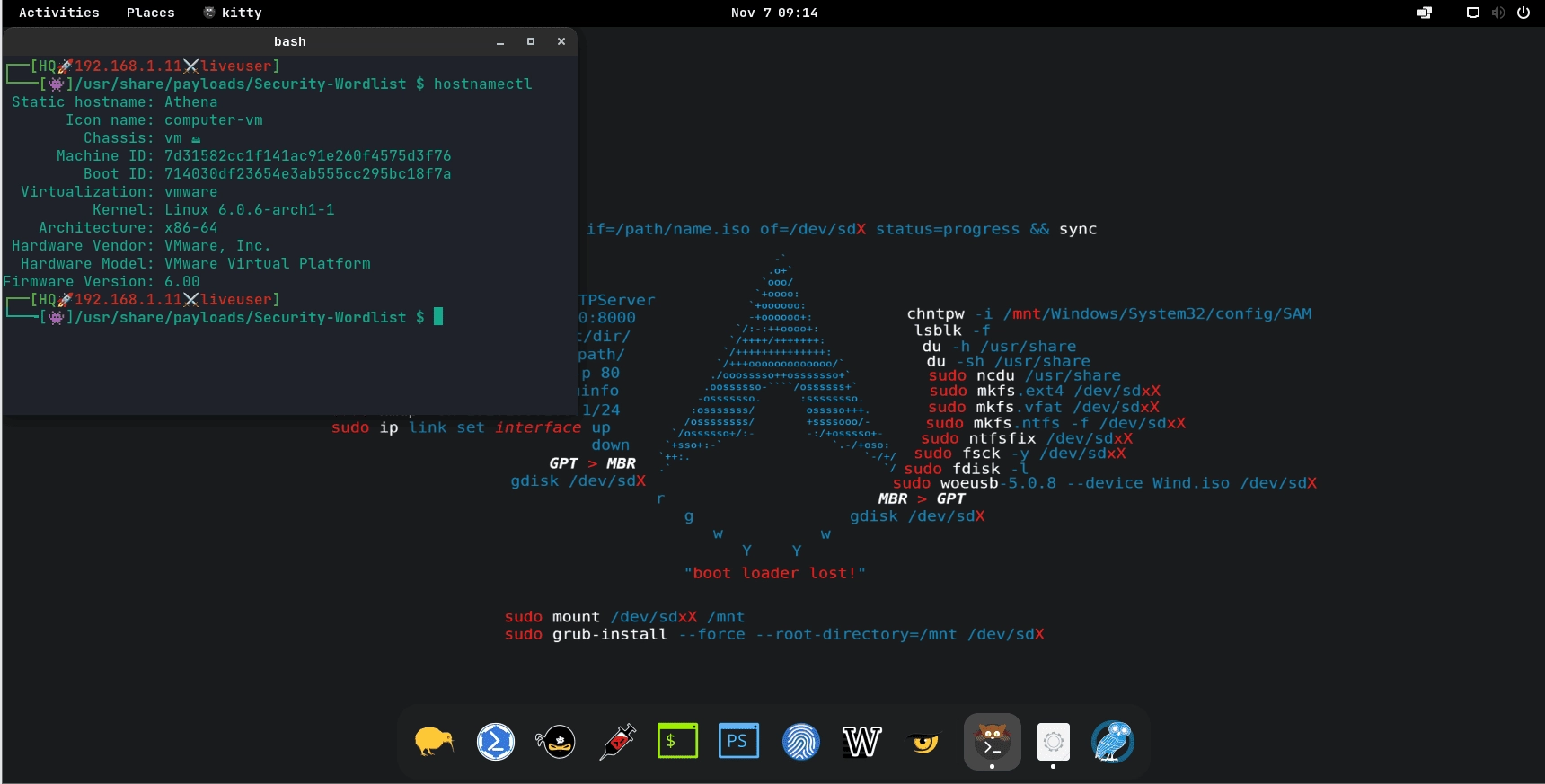Click the Virtualization value vmware
Screen dimensions: 1545x784
pyautogui.click(x=191, y=191)
